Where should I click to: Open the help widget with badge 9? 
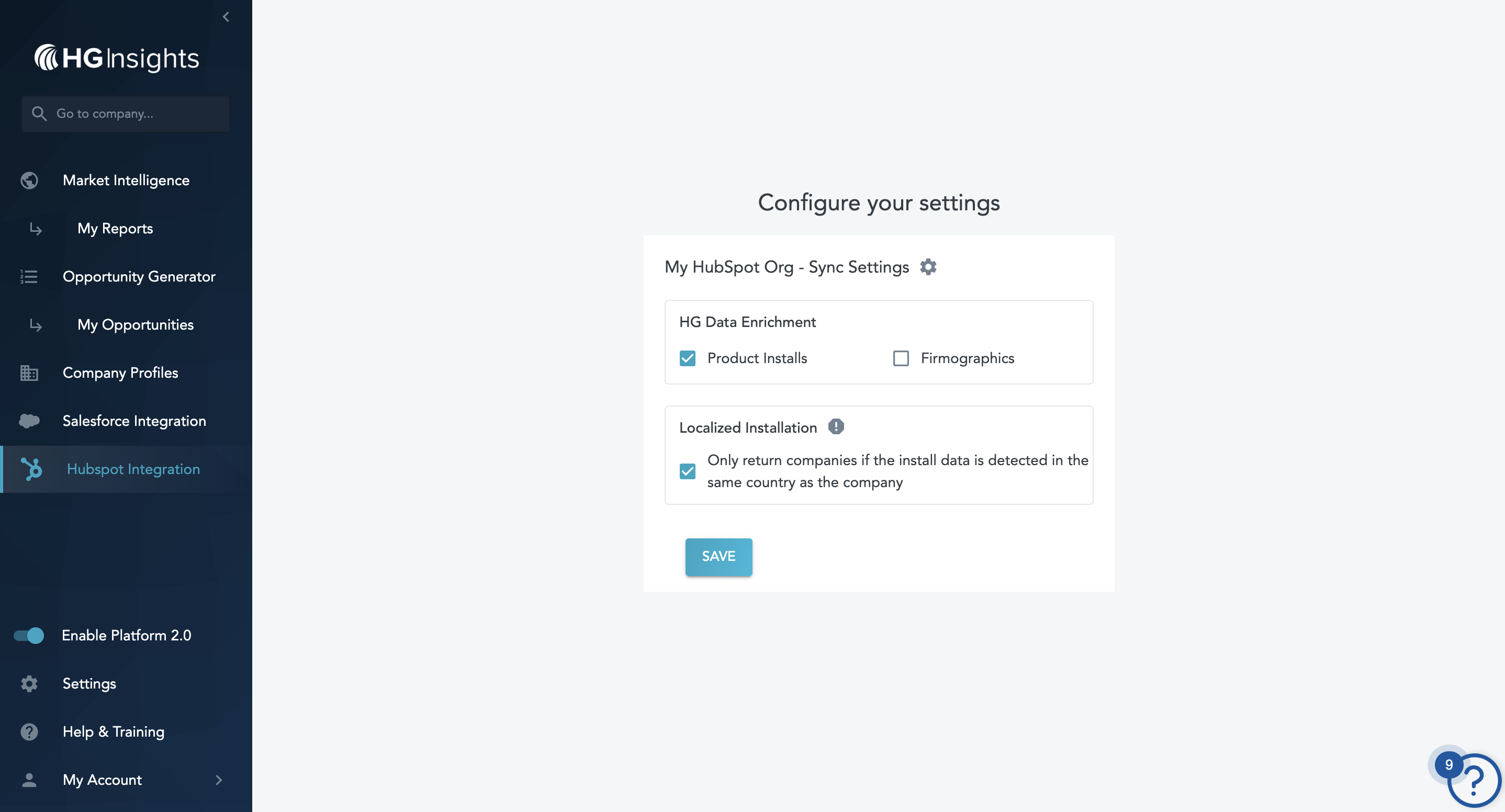click(1473, 780)
